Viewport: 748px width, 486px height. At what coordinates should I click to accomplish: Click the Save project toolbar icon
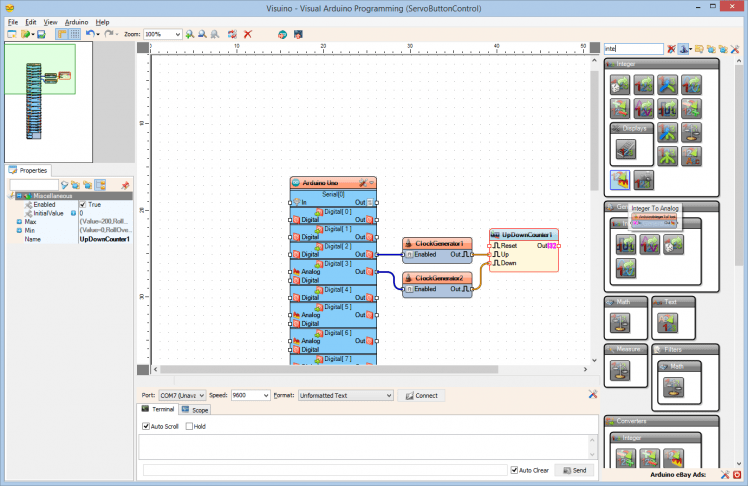click(41, 34)
